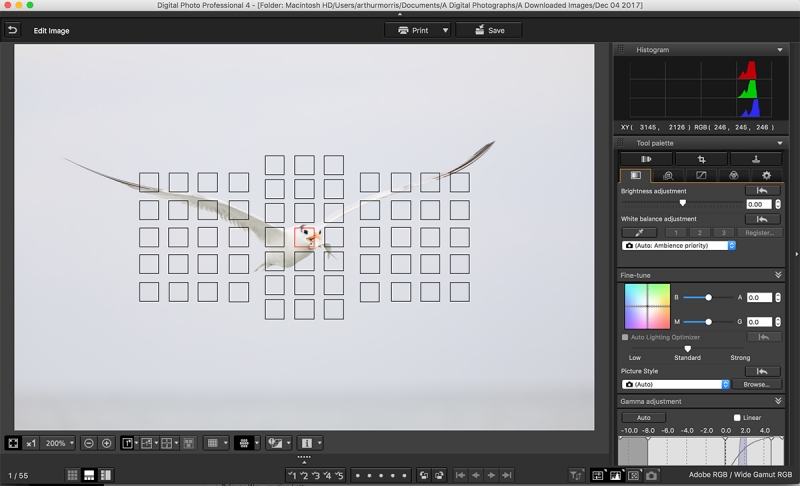Open the Auto: Ambience priority dropdown
800x486 pixels.
tap(678, 245)
